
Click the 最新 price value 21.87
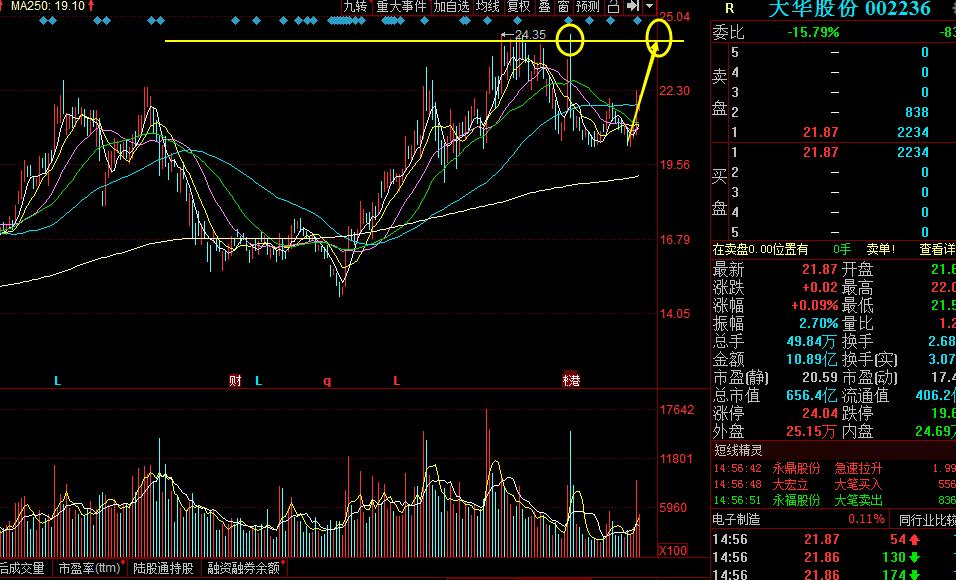[x=820, y=269]
